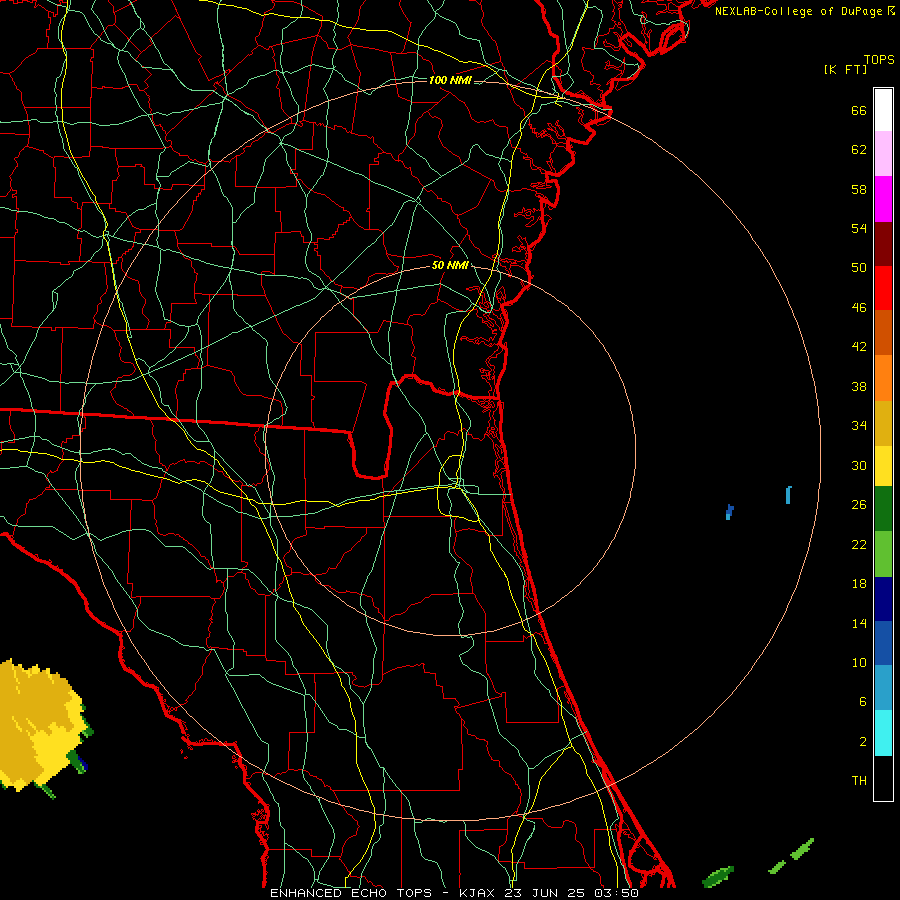Click the '23 JUN 25' date text

click(x=546, y=893)
